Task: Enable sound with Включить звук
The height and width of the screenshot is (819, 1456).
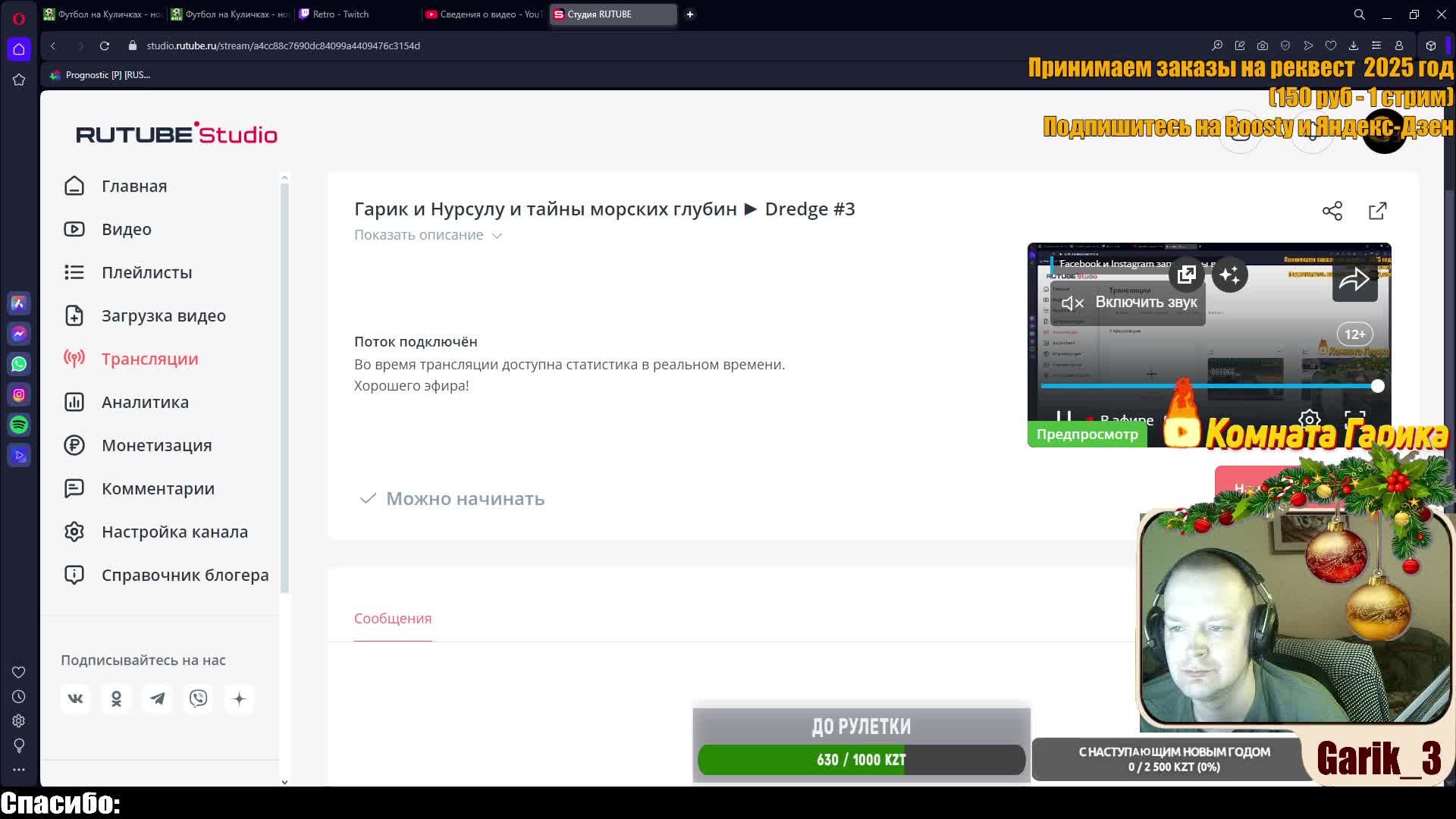Action: [x=1128, y=303]
